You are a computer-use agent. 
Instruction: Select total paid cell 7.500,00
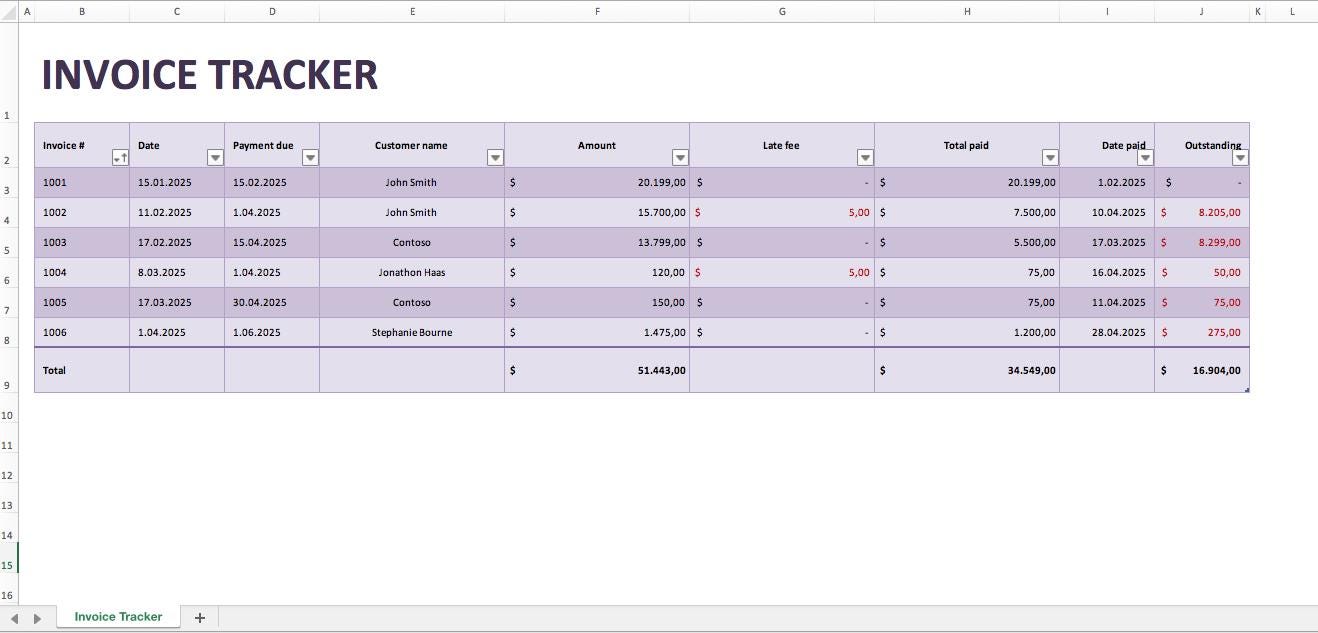point(967,213)
